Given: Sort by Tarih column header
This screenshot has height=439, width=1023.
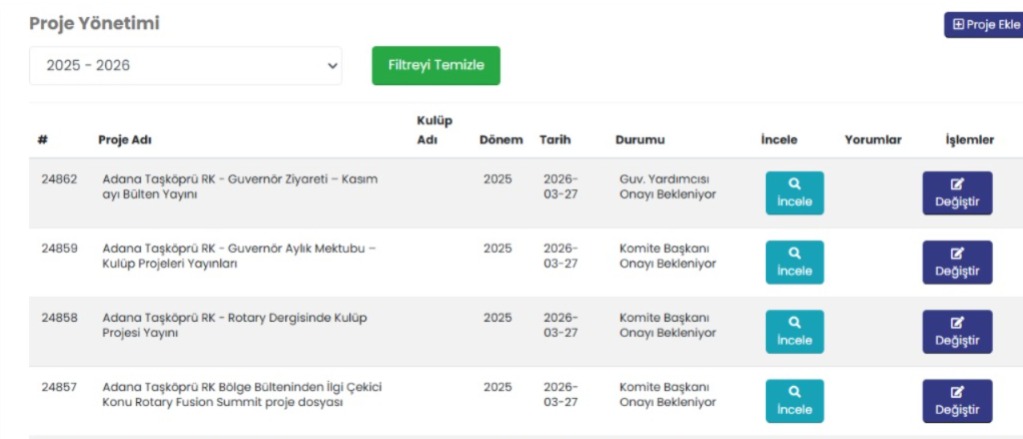Looking at the screenshot, I should click(555, 140).
